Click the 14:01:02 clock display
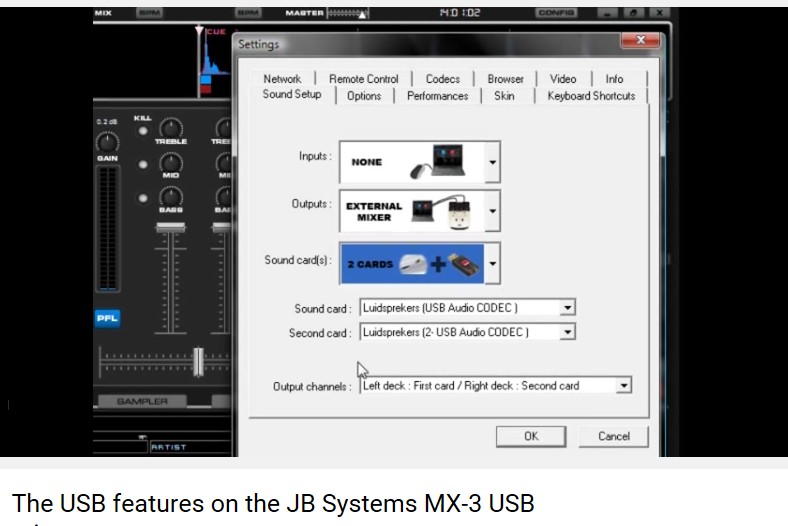The height and width of the screenshot is (526, 788). coord(460,13)
